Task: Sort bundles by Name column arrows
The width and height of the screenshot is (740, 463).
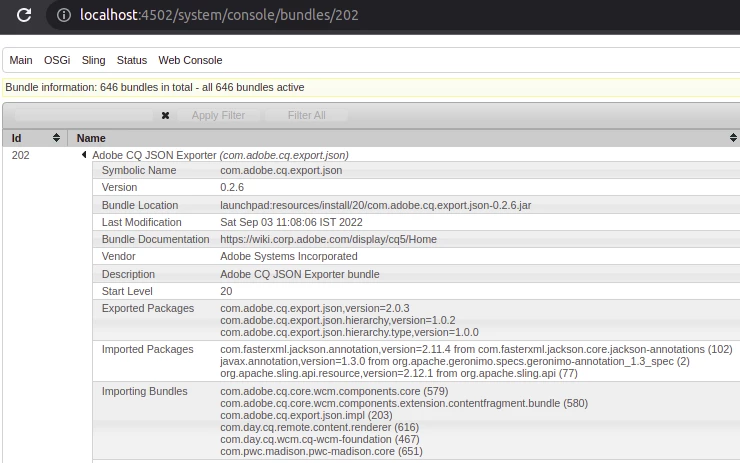Action: point(733,138)
